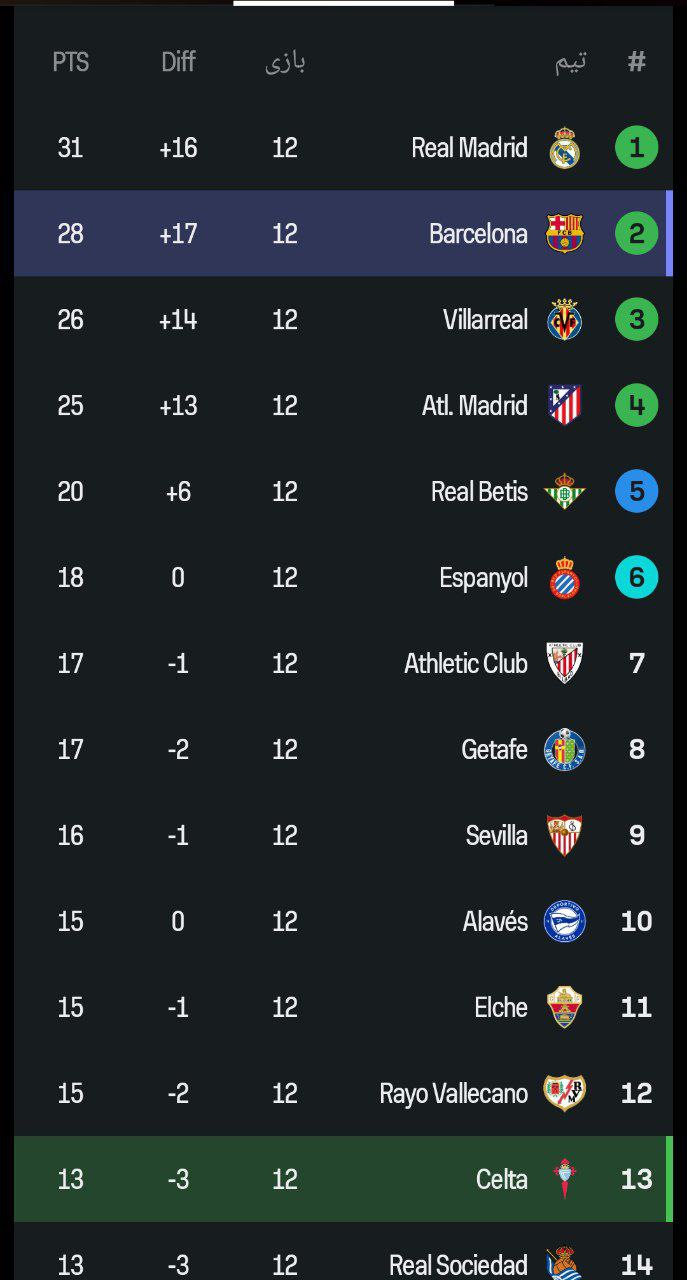Click the Real Madrid club crest
687x1280 pixels.
[x=565, y=148]
